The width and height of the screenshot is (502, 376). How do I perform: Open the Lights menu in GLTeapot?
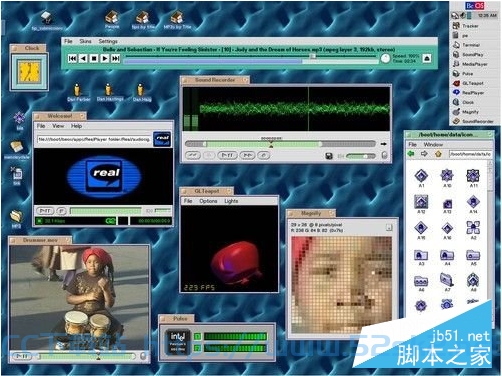[231, 201]
